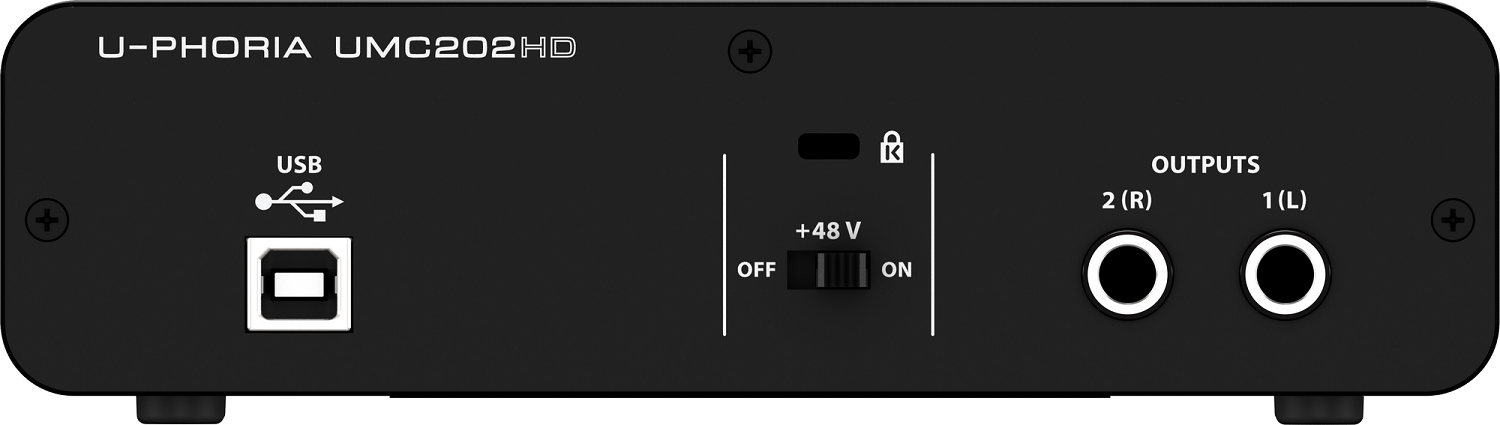This screenshot has height=425, width=1500.
Task: Click the left edge screw
Action: [x=44, y=217]
